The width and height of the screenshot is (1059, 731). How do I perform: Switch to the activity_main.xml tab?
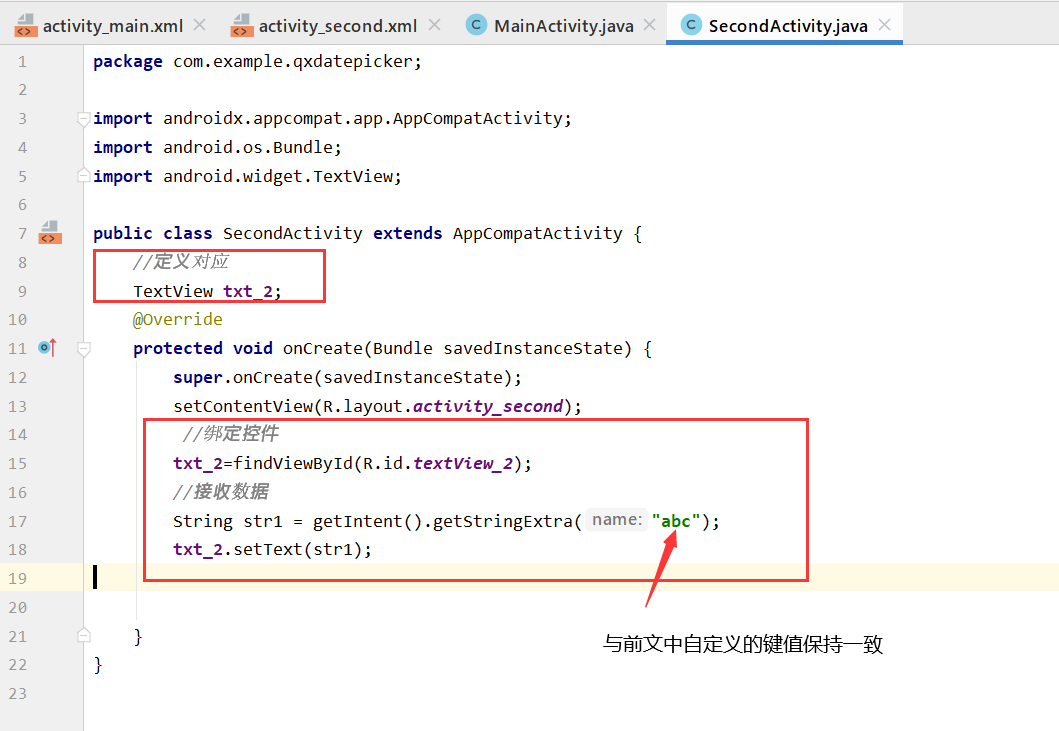tap(112, 26)
